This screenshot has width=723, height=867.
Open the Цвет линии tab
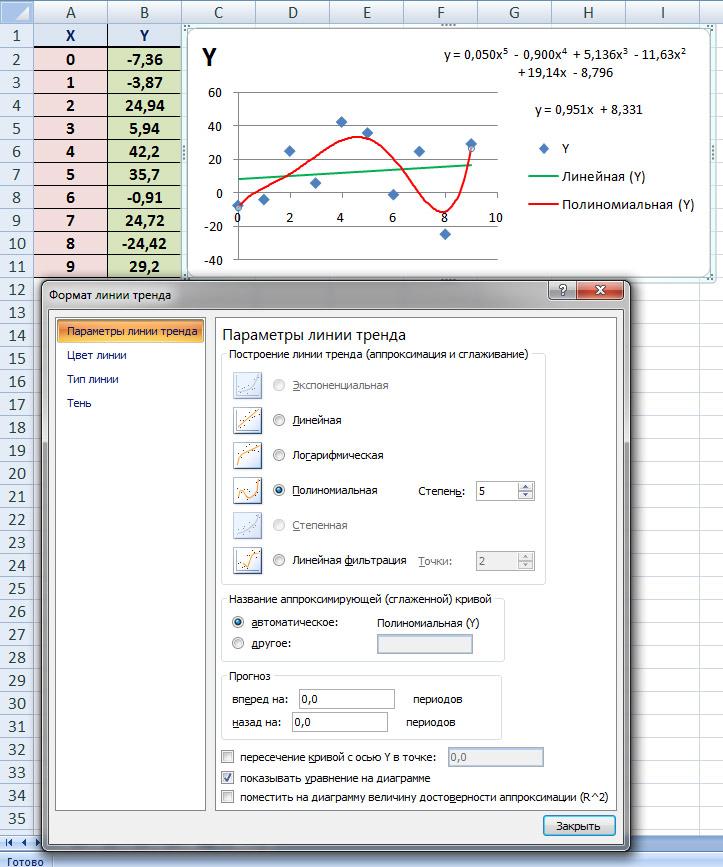[97, 355]
